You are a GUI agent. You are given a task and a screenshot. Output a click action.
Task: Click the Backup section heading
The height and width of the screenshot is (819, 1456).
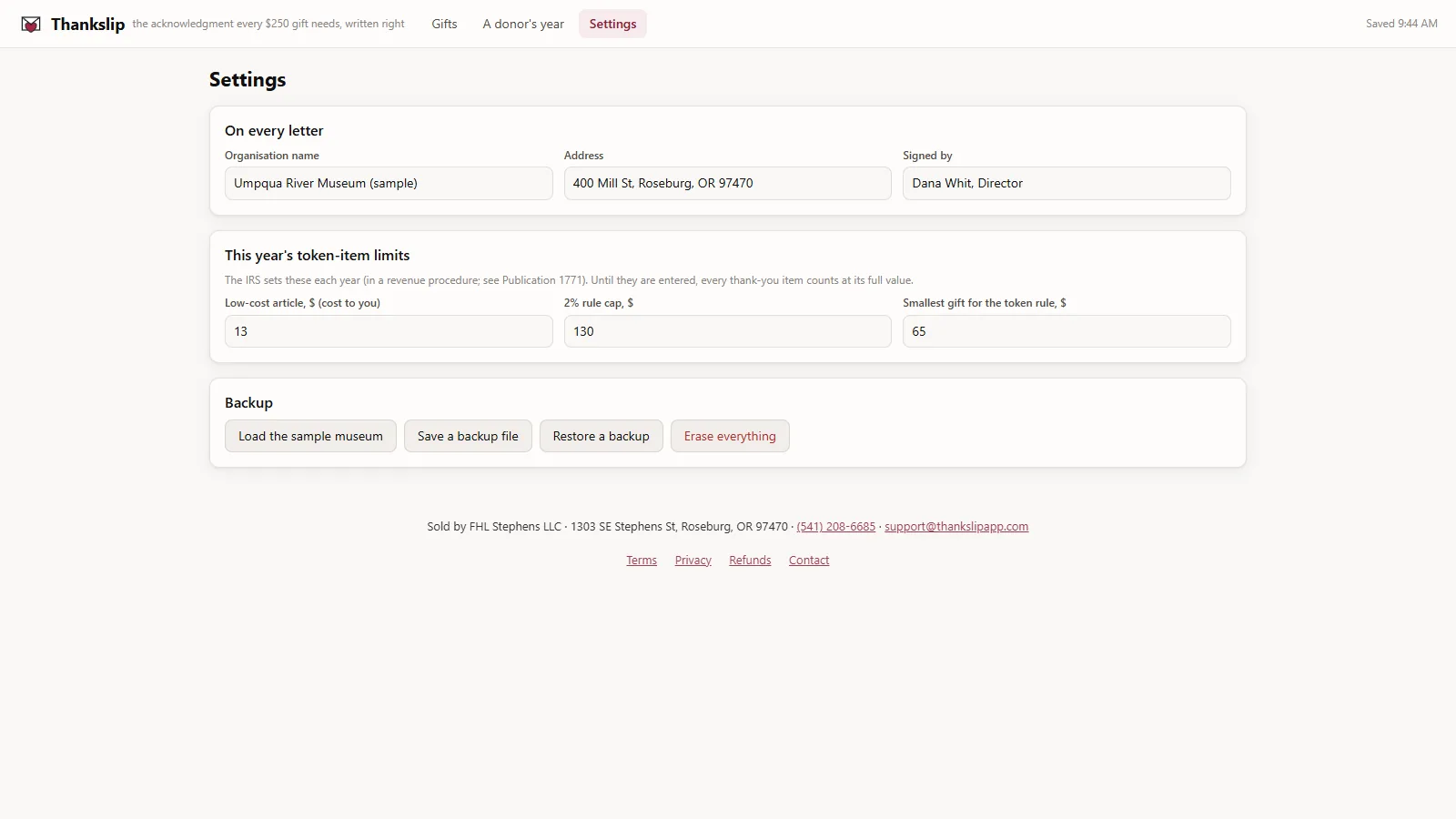(248, 403)
